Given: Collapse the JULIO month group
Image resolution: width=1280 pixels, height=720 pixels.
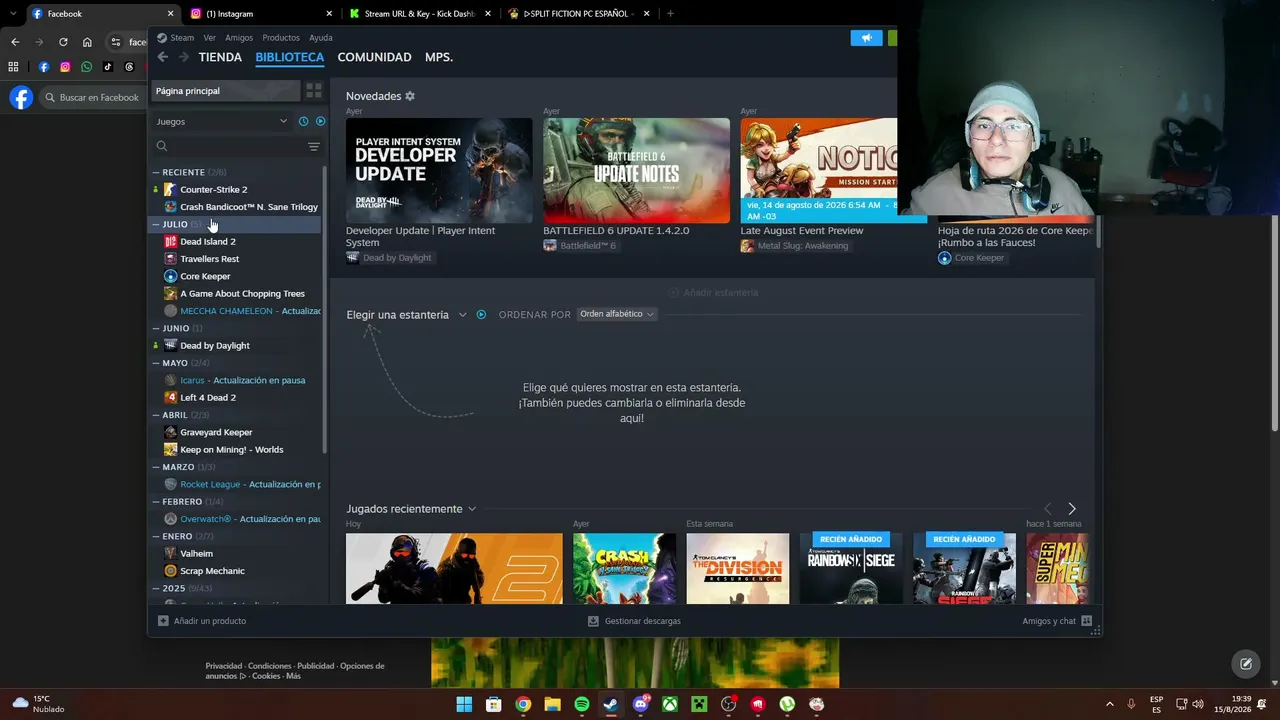Looking at the screenshot, I should pyautogui.click(x=156, y=224).
